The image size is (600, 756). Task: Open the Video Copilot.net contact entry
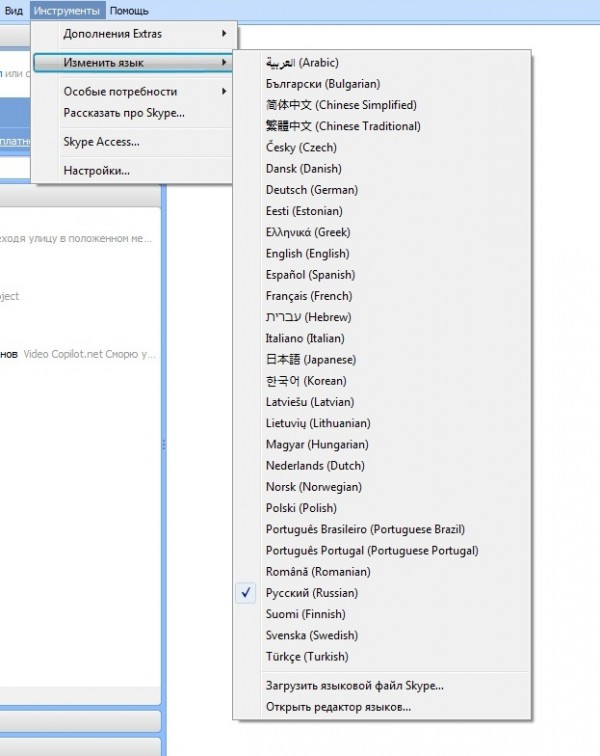80,354
